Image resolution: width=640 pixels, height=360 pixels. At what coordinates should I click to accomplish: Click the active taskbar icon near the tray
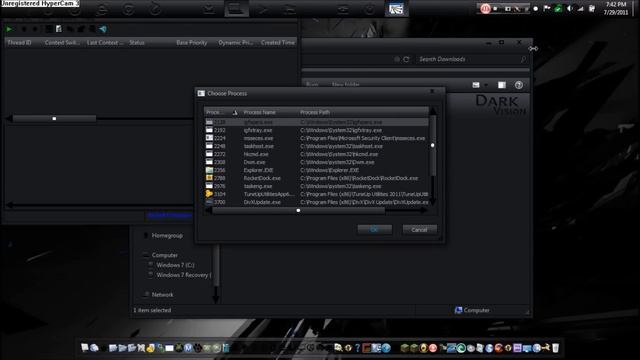point(396,9)
